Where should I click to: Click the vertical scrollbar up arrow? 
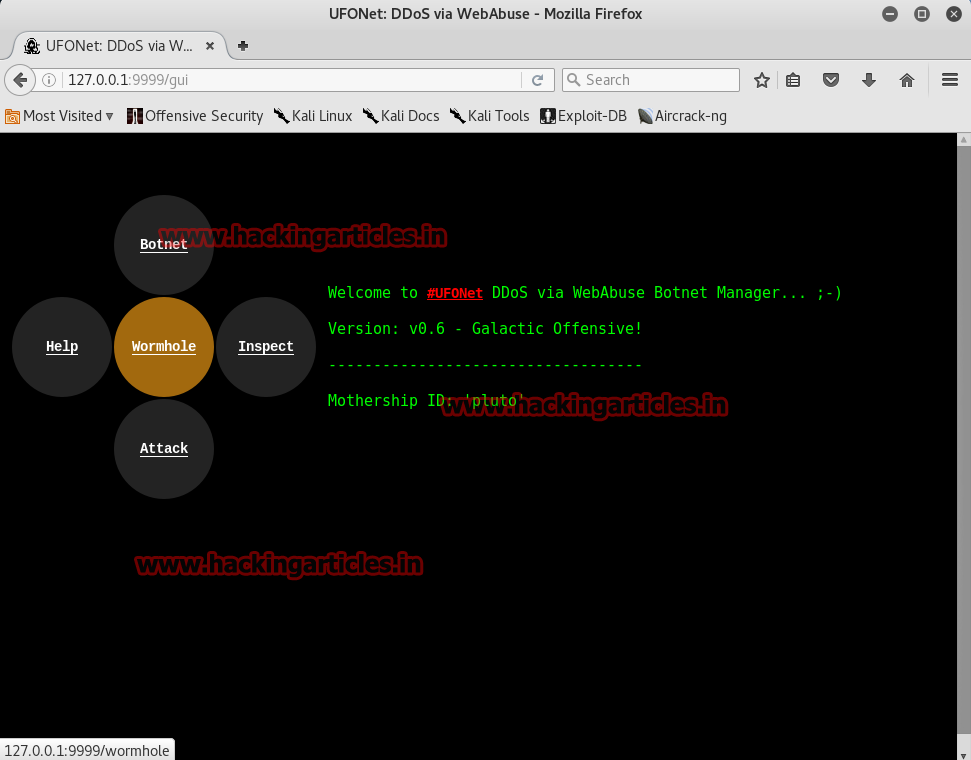[x=964, y=140]
